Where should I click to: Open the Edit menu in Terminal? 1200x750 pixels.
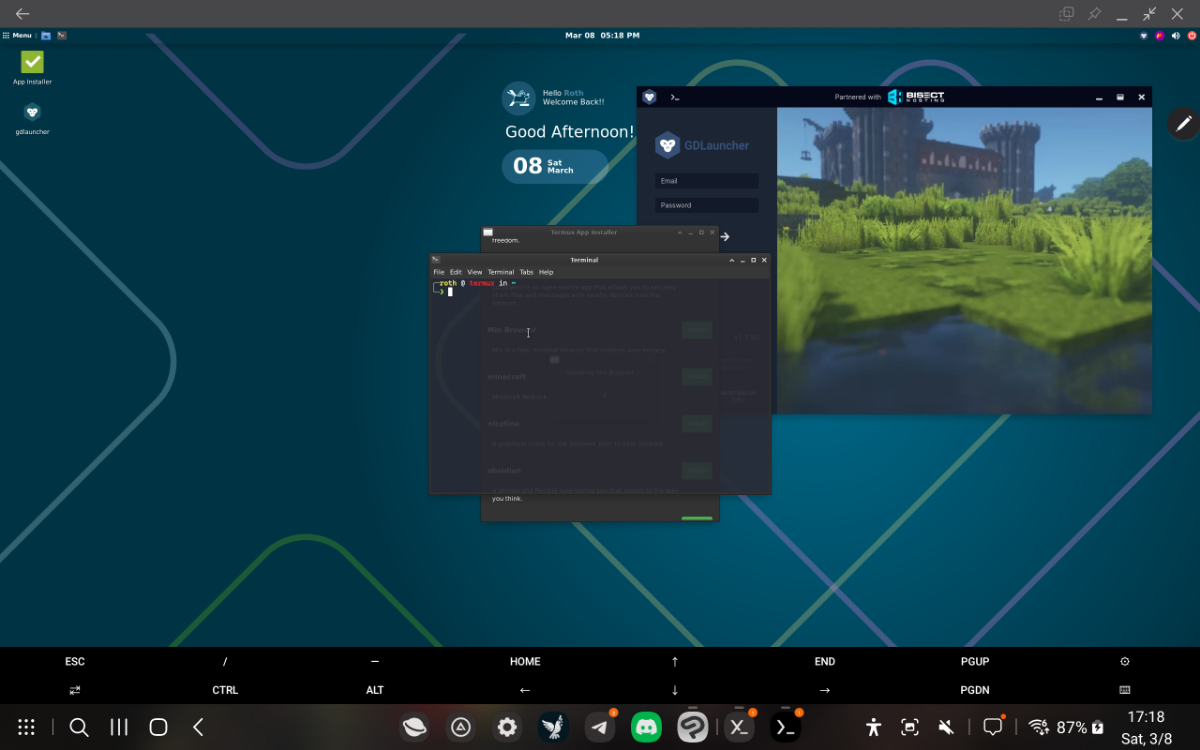[456, 272]
